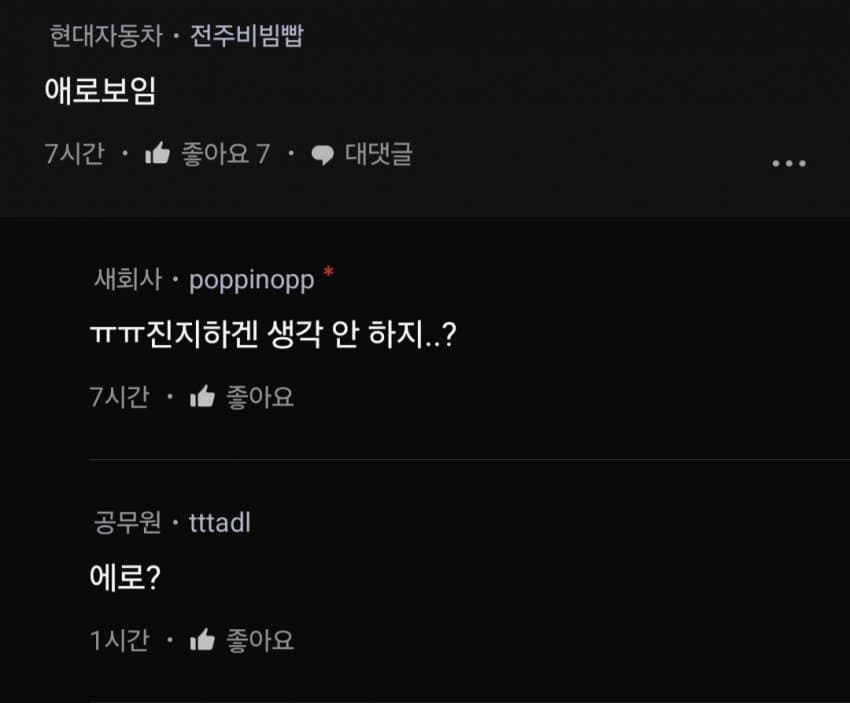850x703 pixels.
Task: Select the 대댓글 reply label
Action: 379,153
